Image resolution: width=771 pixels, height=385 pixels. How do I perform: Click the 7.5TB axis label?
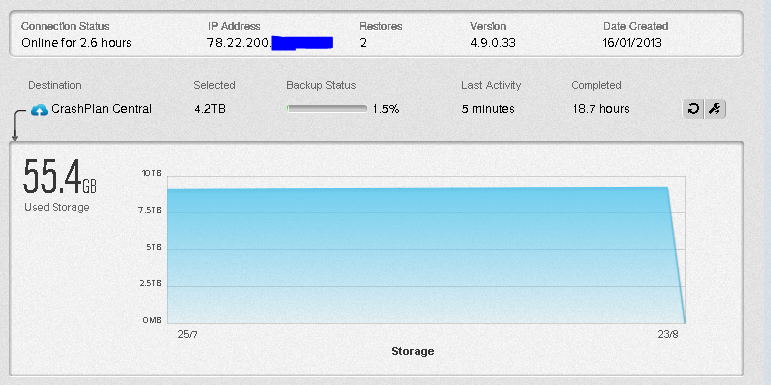tap(149, 210)
